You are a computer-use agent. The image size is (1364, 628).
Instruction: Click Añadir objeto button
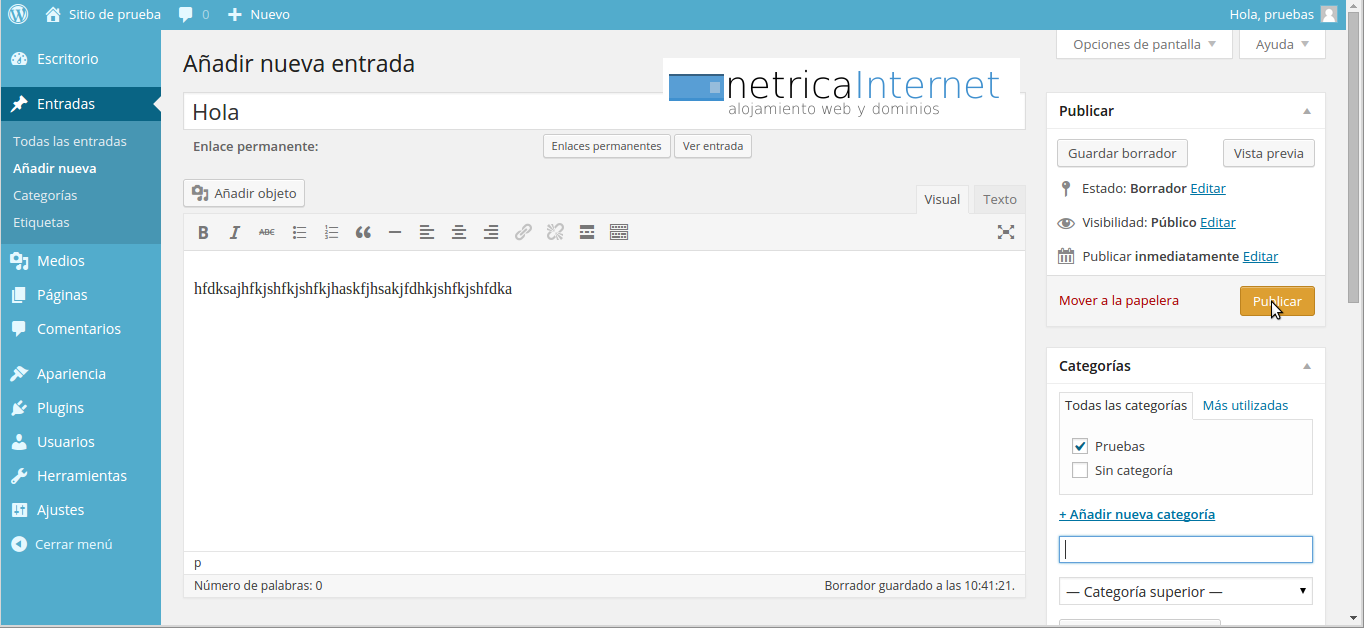[244, 193]
